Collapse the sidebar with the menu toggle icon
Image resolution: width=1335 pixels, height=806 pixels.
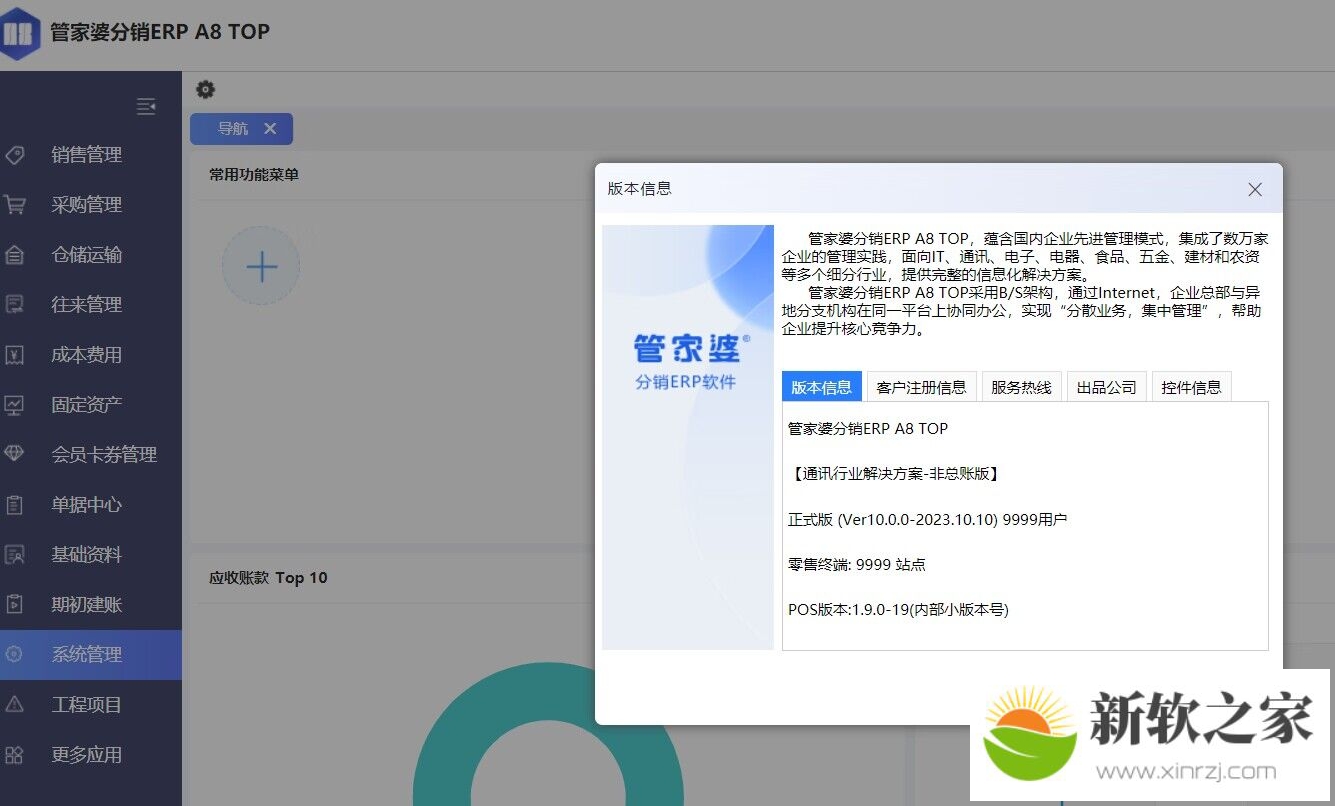[x=146, y=106]
